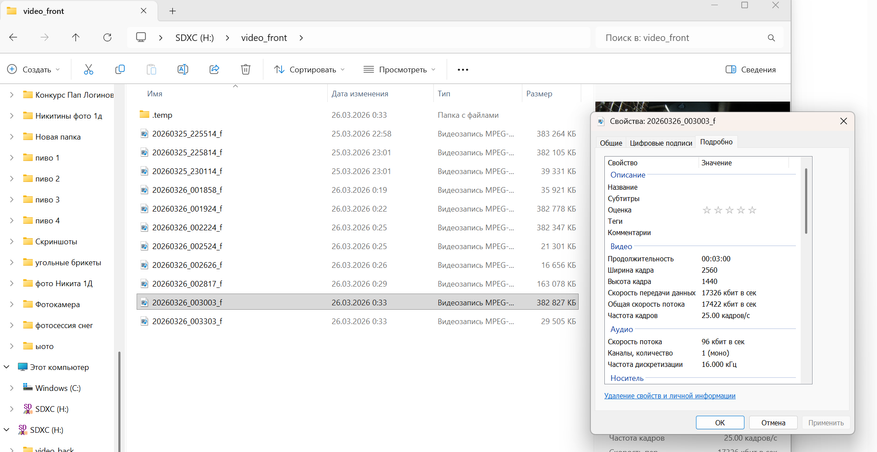Open the Просмотреть dropdown
Viewport: 877px width, 452px height.
399,70
